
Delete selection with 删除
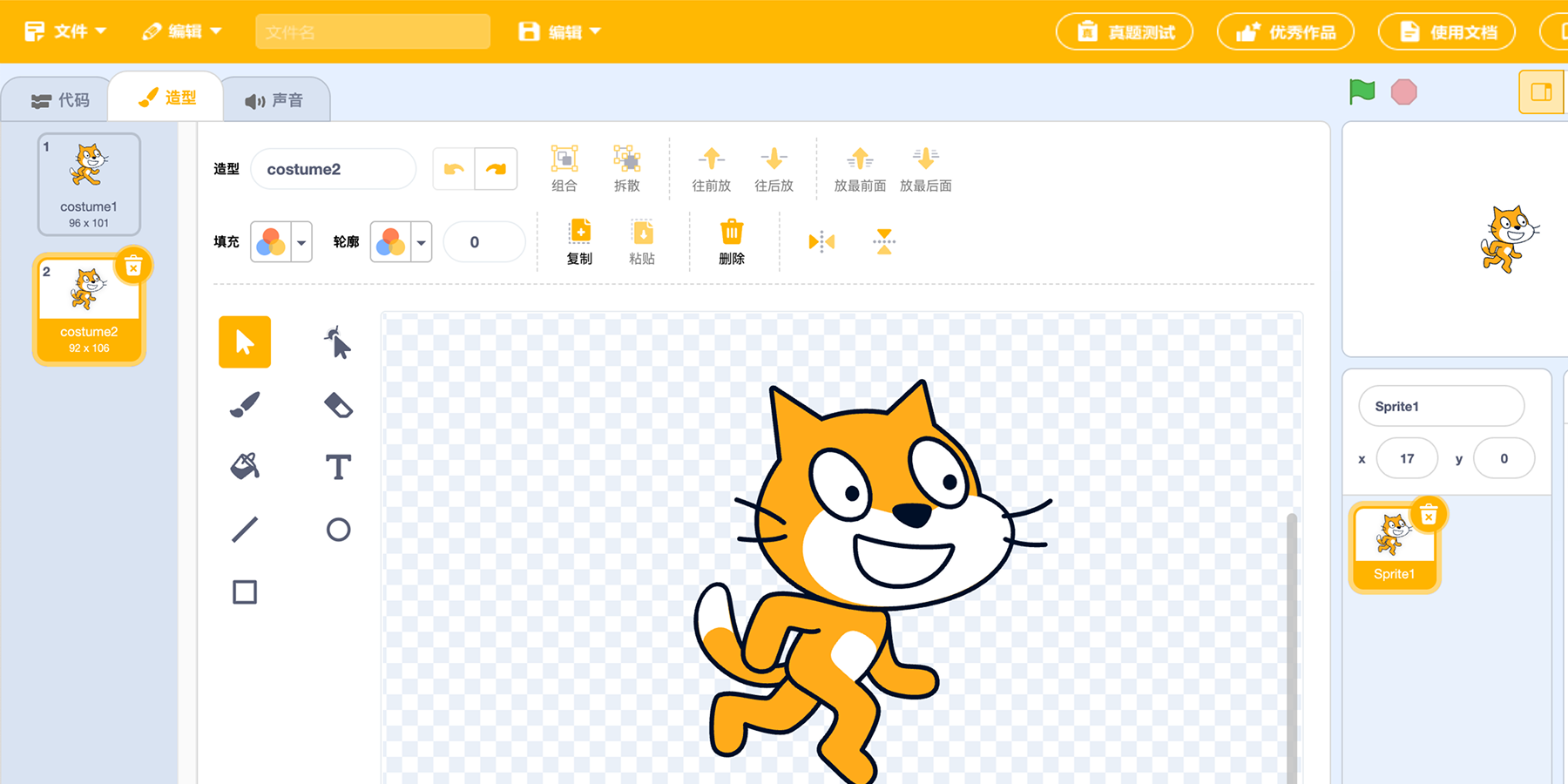[x=732, y=241]
